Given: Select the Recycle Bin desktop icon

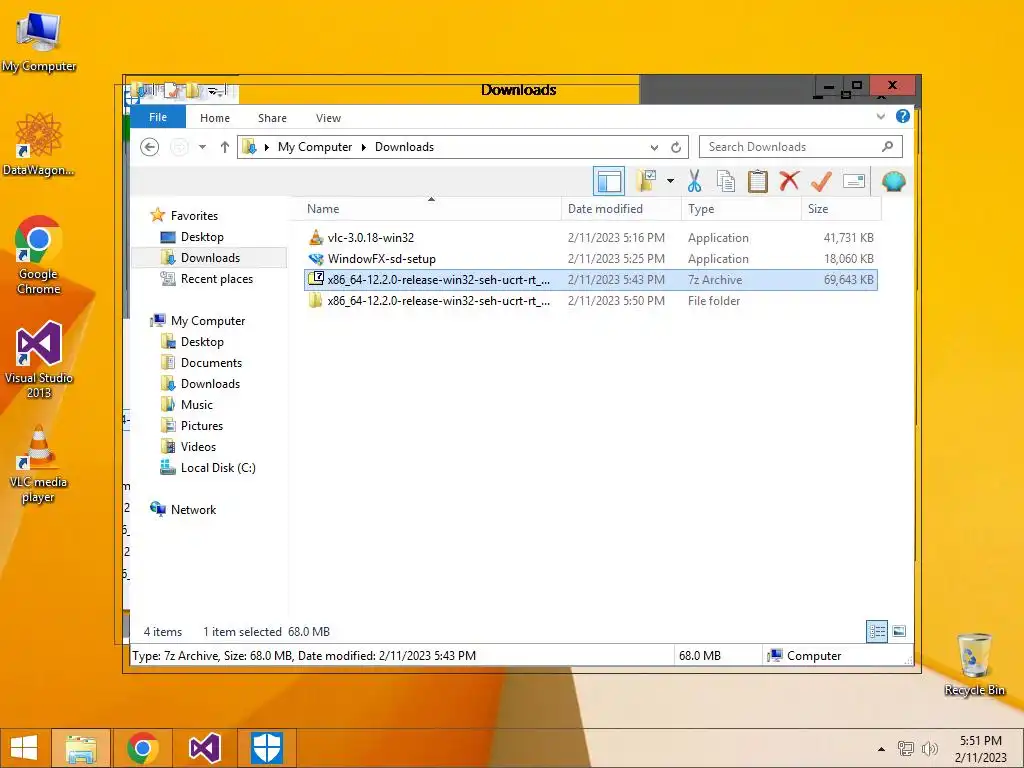Looking at the screenshot, I should click(974, 664).
